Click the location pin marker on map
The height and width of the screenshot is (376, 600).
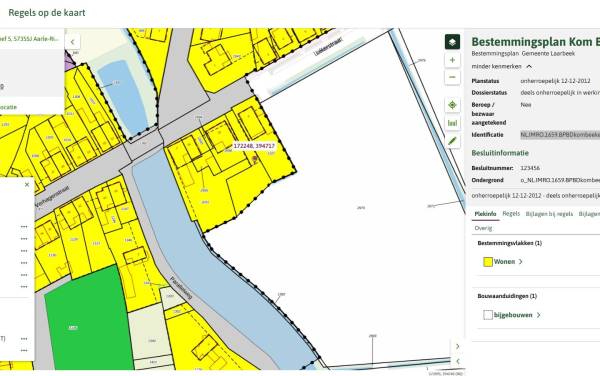tap(255, 159)
